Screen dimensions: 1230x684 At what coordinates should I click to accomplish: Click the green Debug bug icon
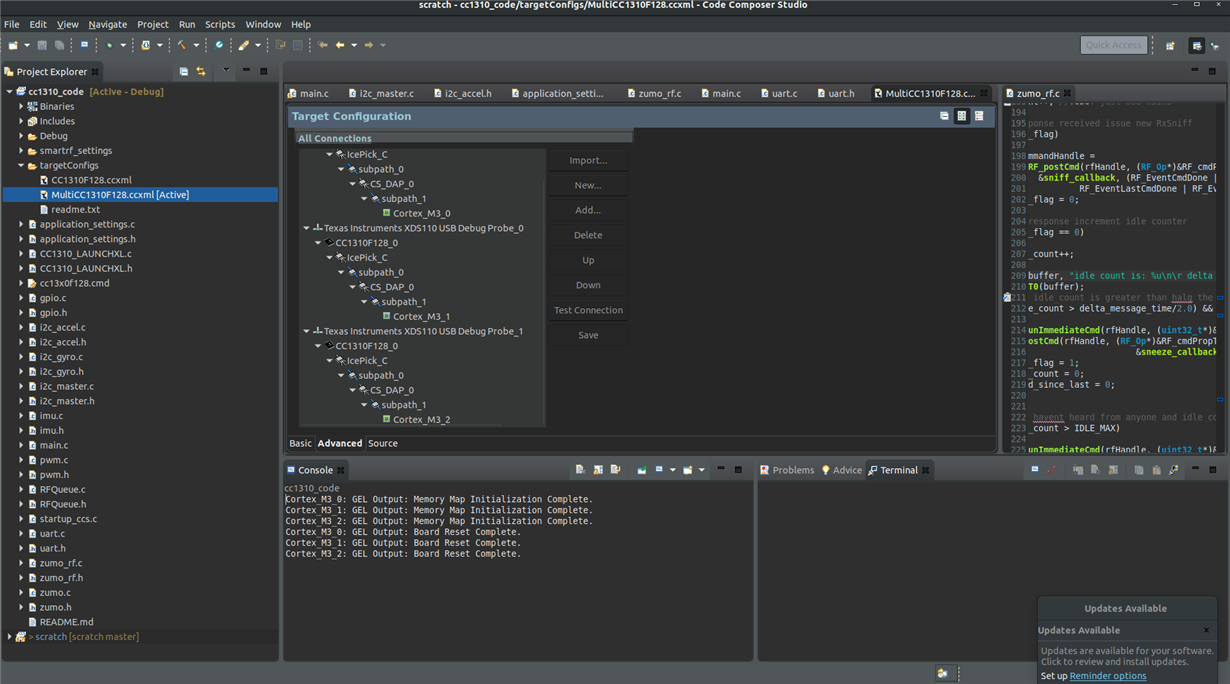coord(109,45)
